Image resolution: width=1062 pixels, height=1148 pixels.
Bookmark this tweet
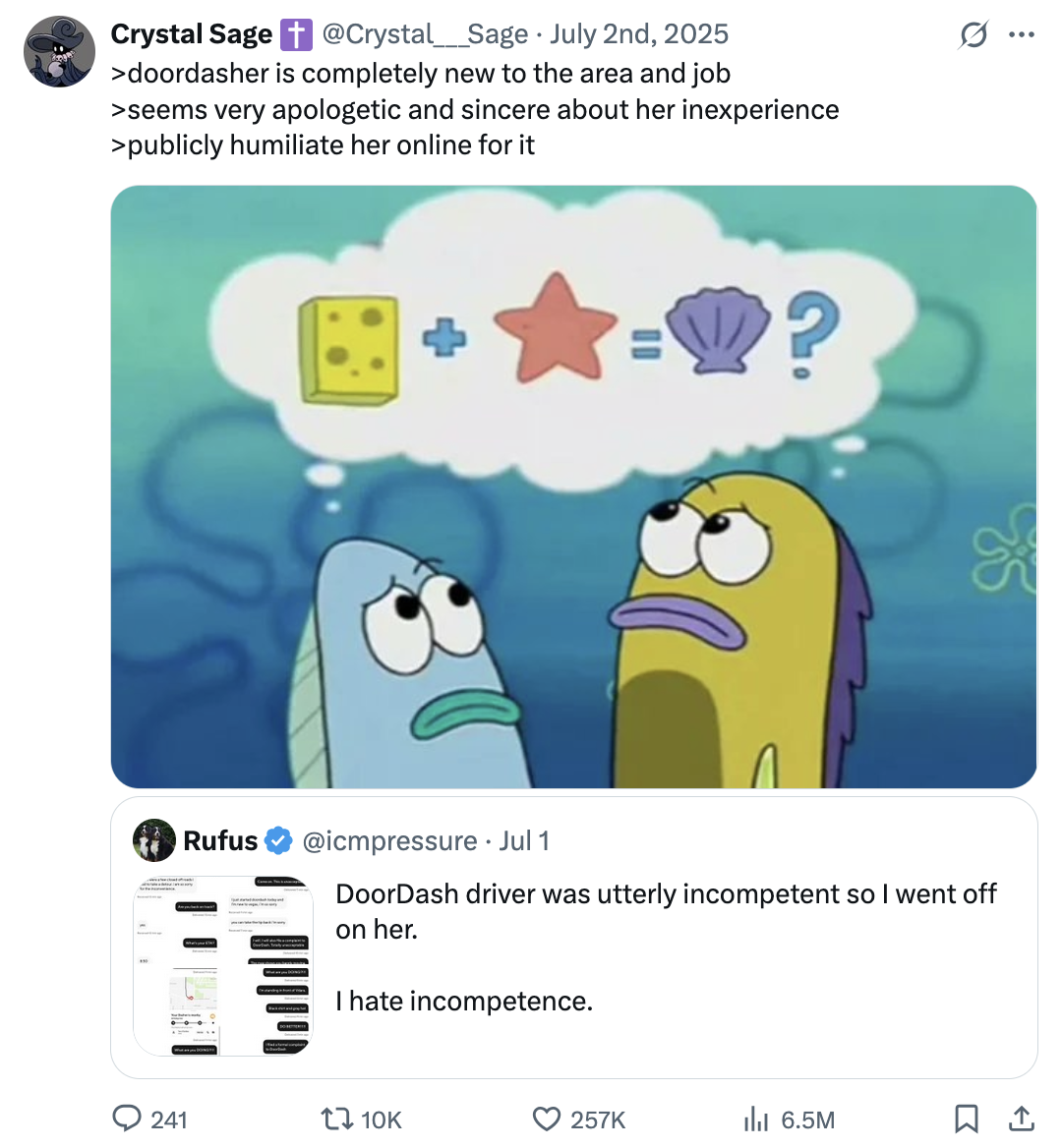[967, 1119]
